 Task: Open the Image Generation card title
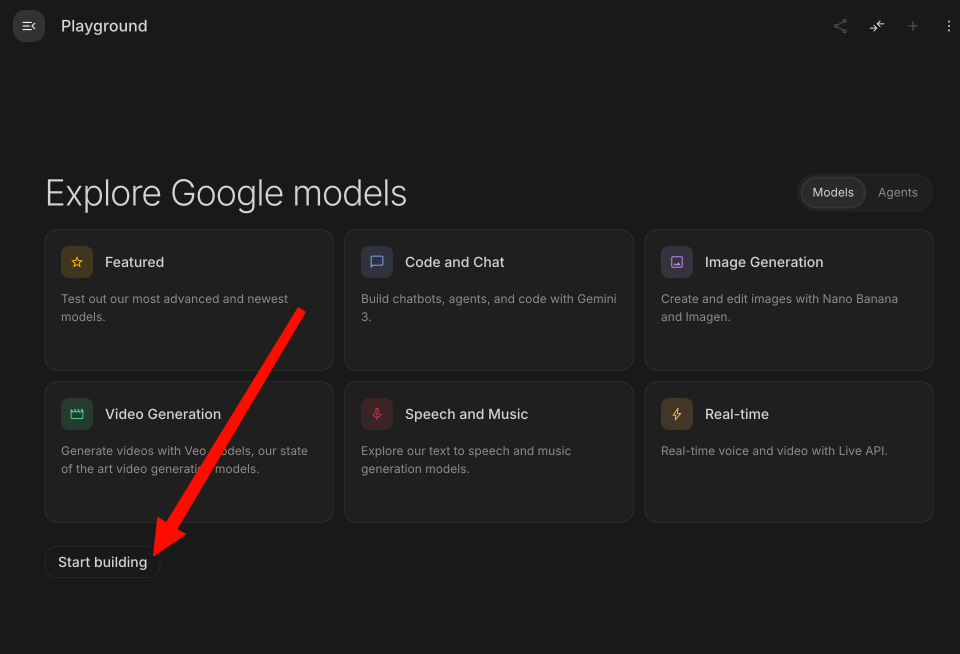coord(763,262)
